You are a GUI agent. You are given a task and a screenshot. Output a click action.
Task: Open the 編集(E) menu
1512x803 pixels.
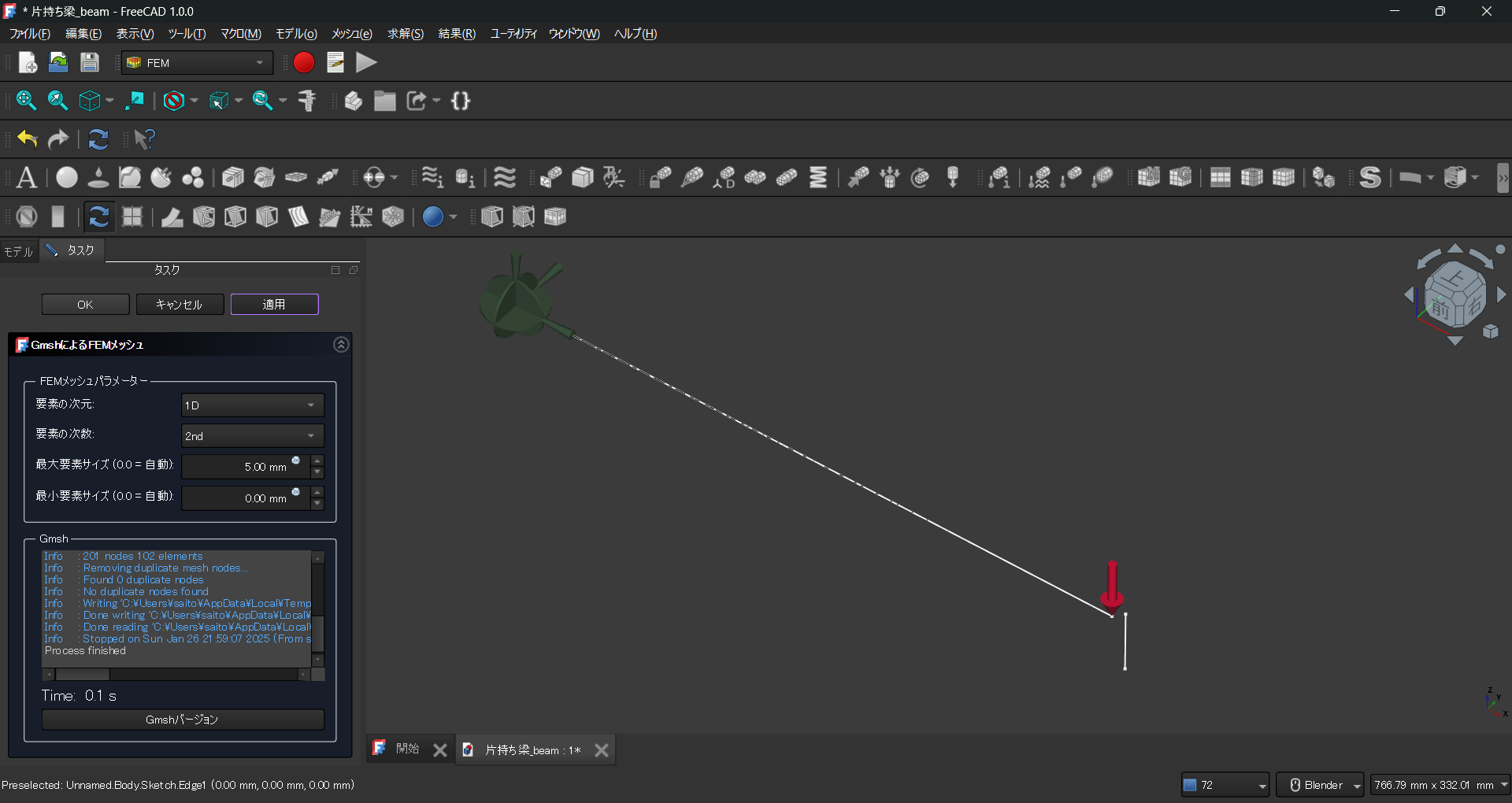pyautogui.click(x=83, y=34)
